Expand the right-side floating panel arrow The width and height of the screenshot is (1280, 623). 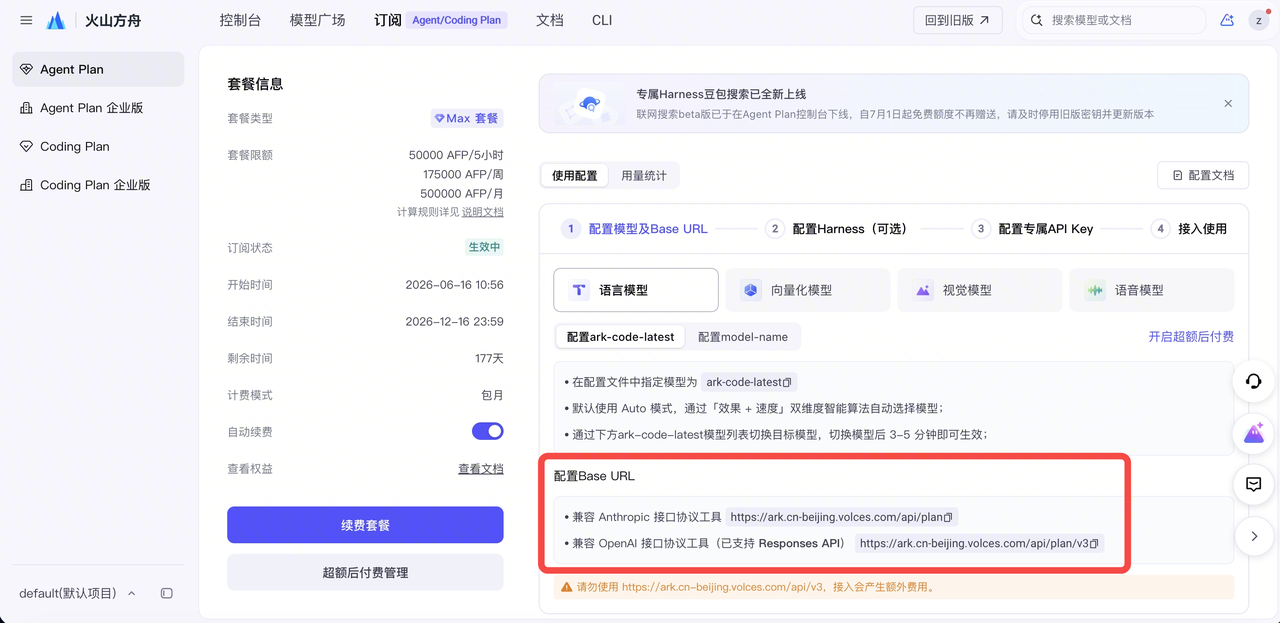pos(1253,536)
